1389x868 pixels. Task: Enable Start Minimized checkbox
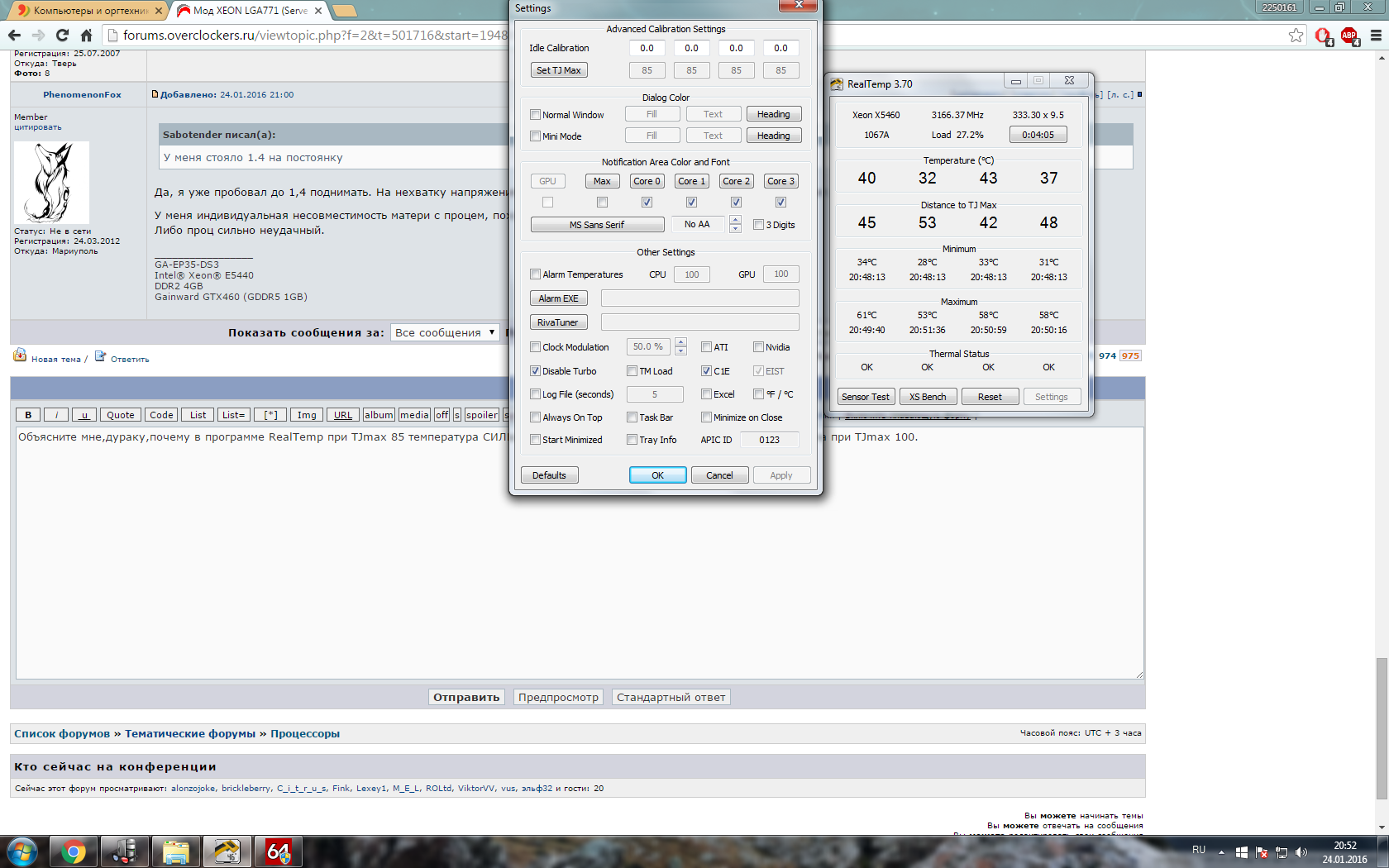535,440
